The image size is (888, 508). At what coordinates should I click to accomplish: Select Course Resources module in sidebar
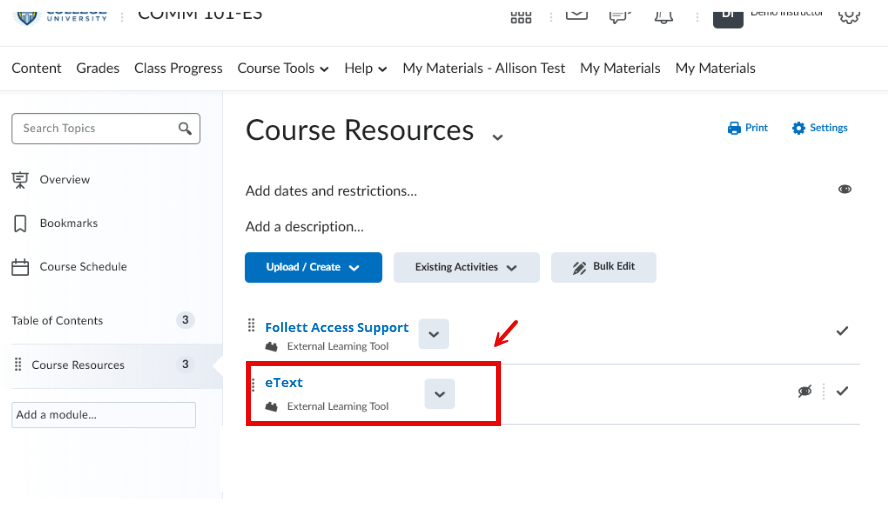(x=78, y=365)
